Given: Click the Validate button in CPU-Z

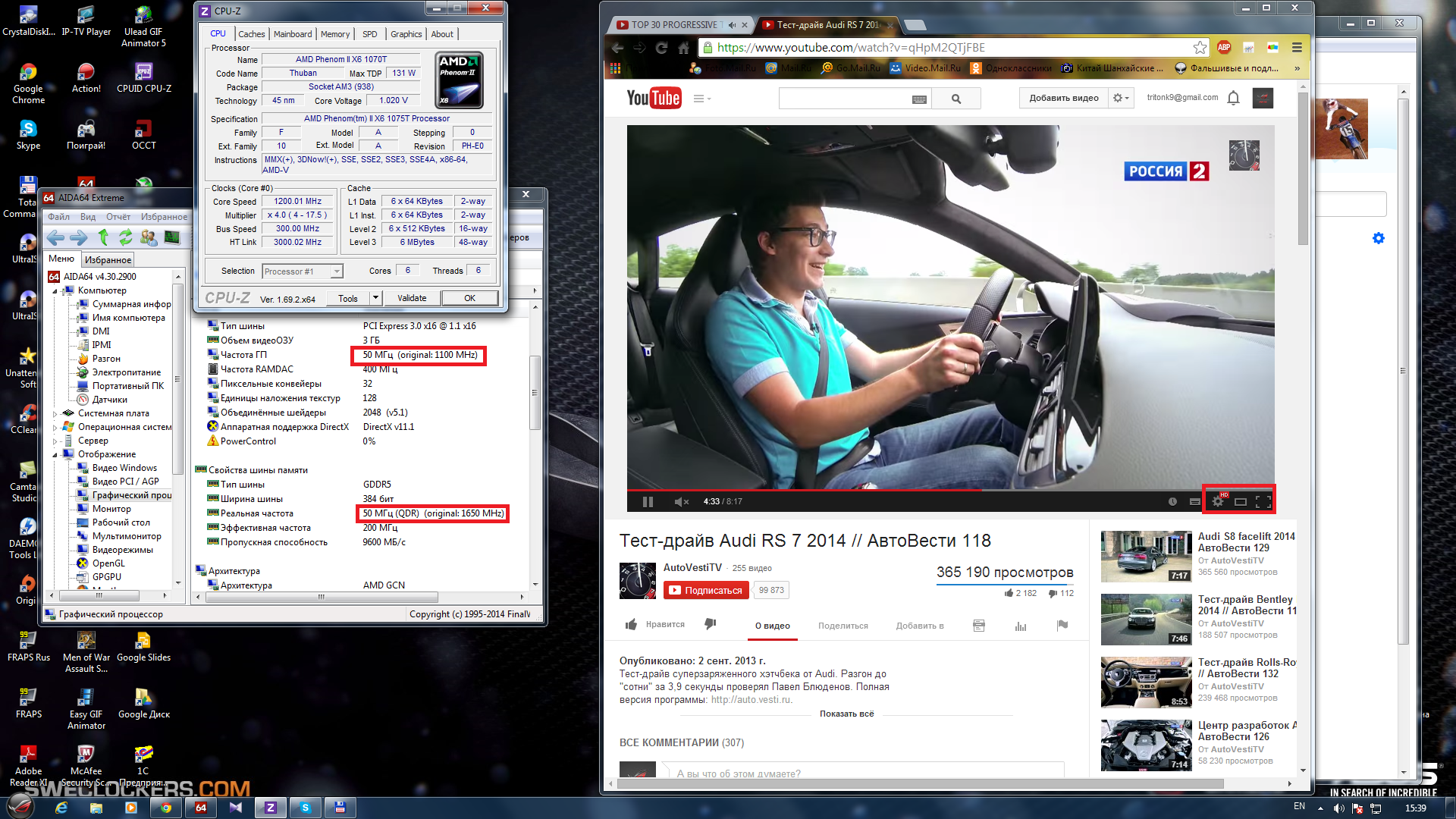Looking at the screenshot, I should pyautogui.click(x=412, y=298).
